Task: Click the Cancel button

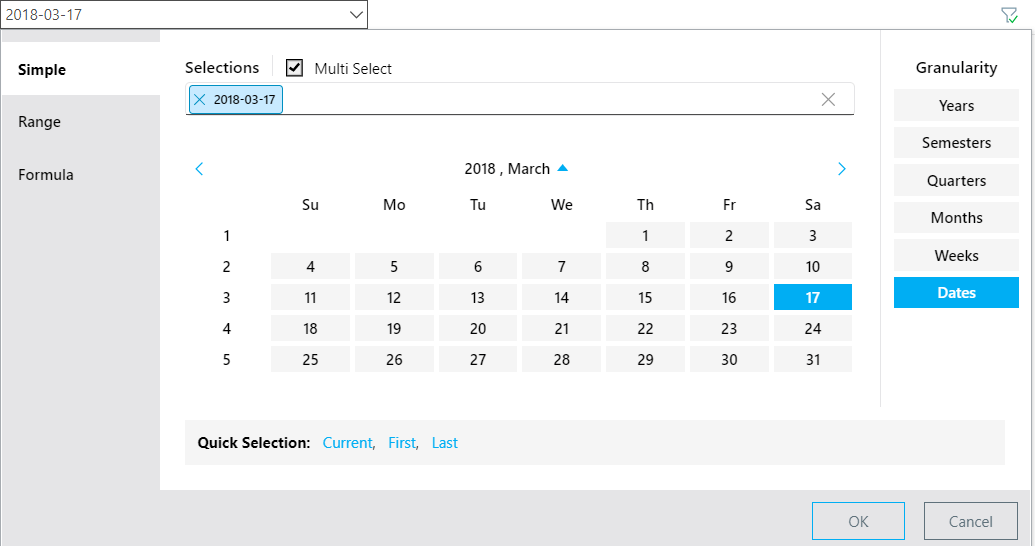Action: pyautogui.click(x=970, y=522)
